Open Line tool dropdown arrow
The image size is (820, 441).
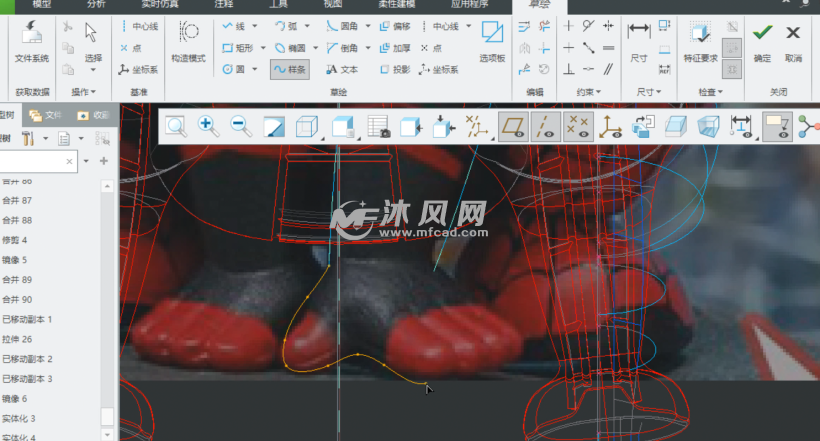point(255,26)
